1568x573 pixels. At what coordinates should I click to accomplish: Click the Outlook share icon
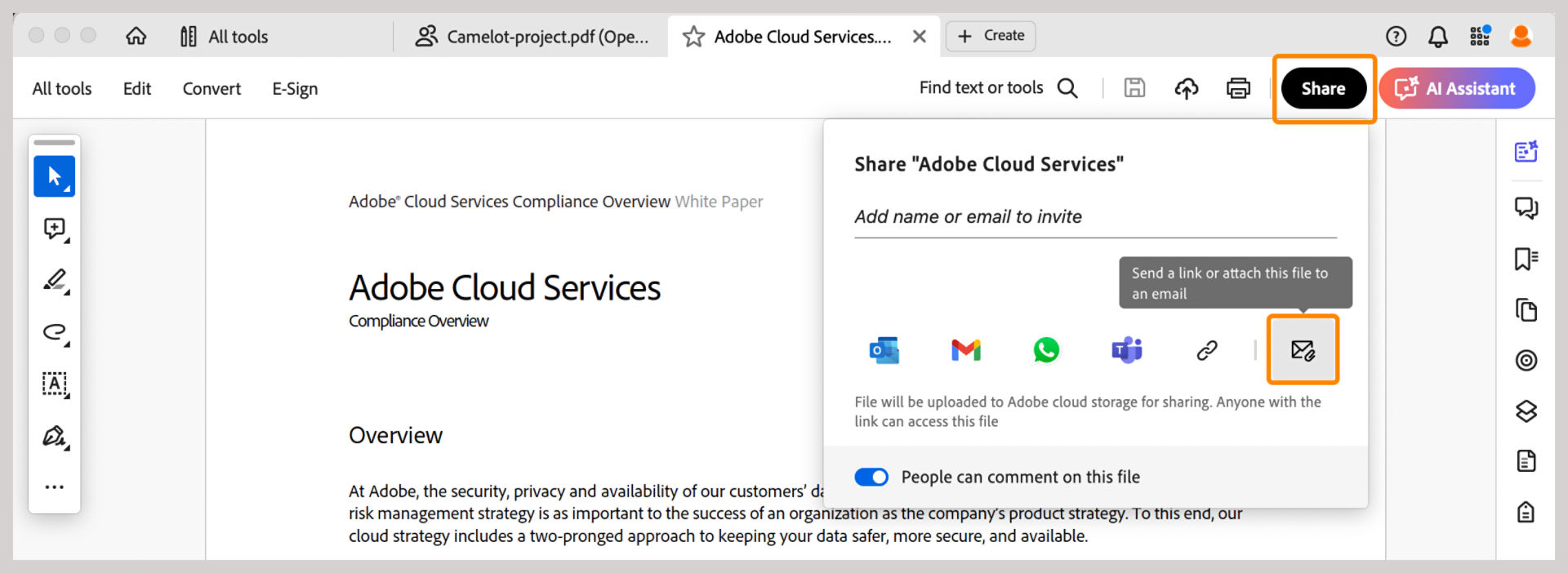point(884,350)
